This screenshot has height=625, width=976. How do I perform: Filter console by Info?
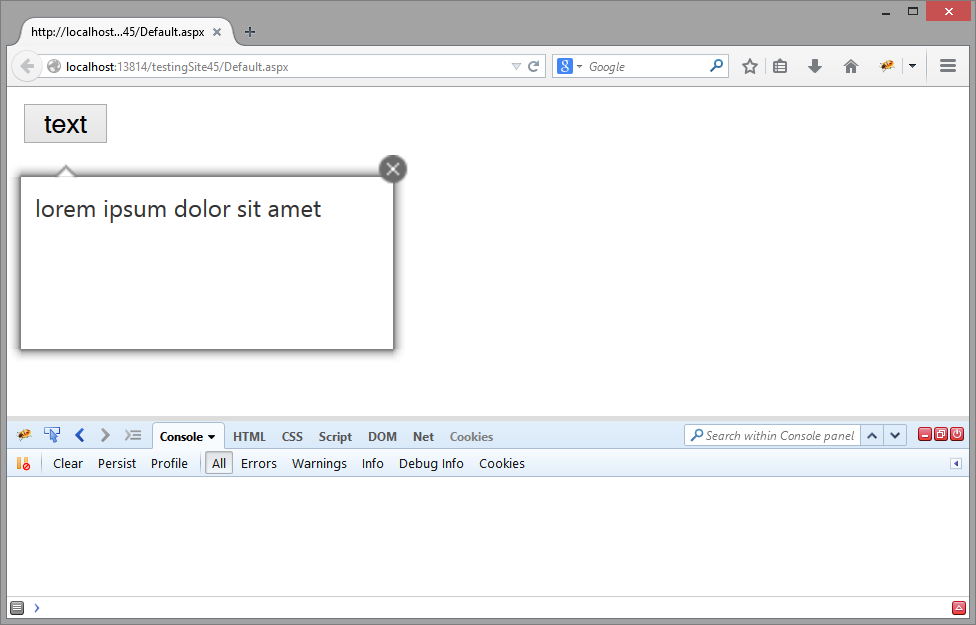pyautogui.click(x=373, y=464)
